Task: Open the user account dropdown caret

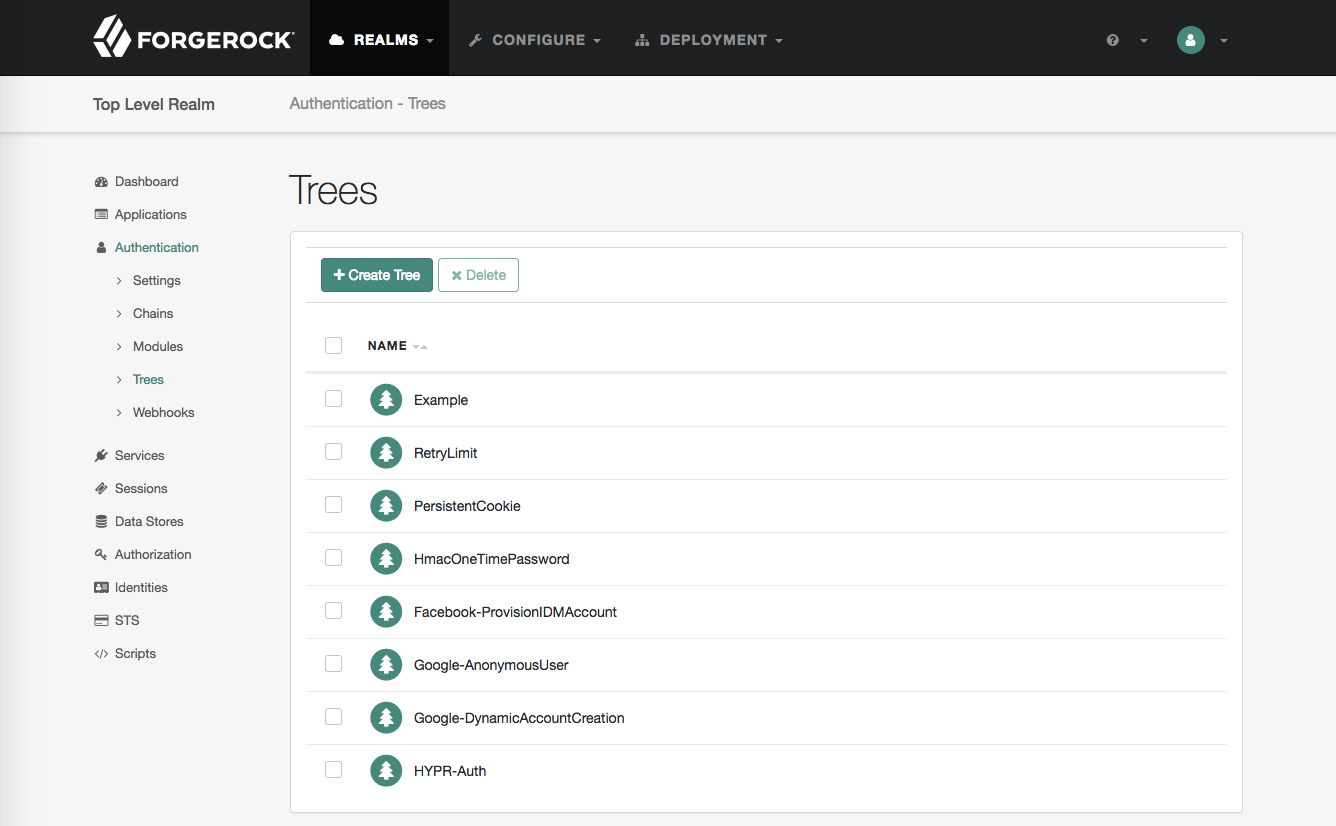Action: click(1224, 41)
